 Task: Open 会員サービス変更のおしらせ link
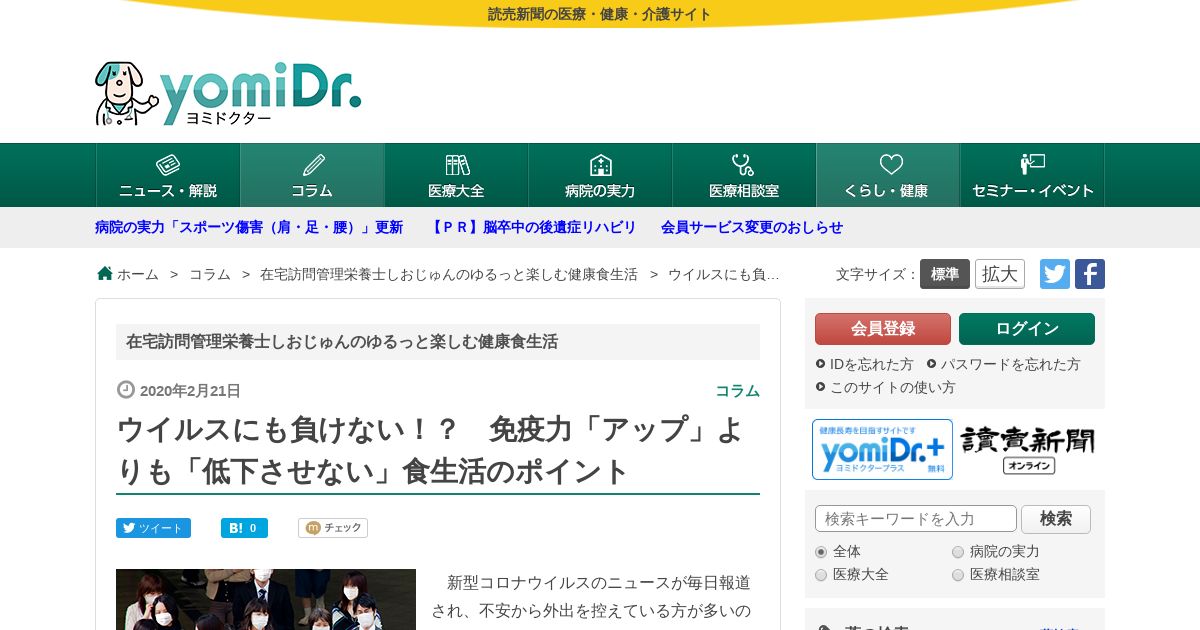coord(752,227)
